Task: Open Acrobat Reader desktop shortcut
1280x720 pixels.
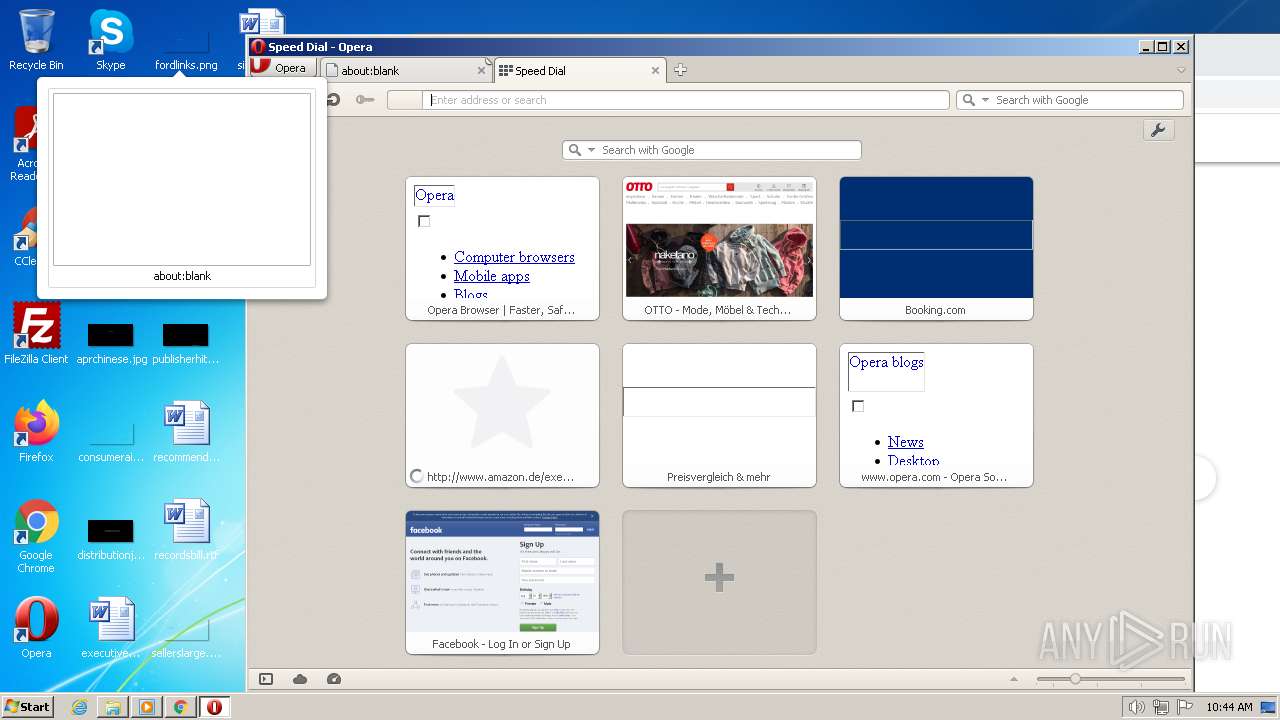Action: [26, 145]
